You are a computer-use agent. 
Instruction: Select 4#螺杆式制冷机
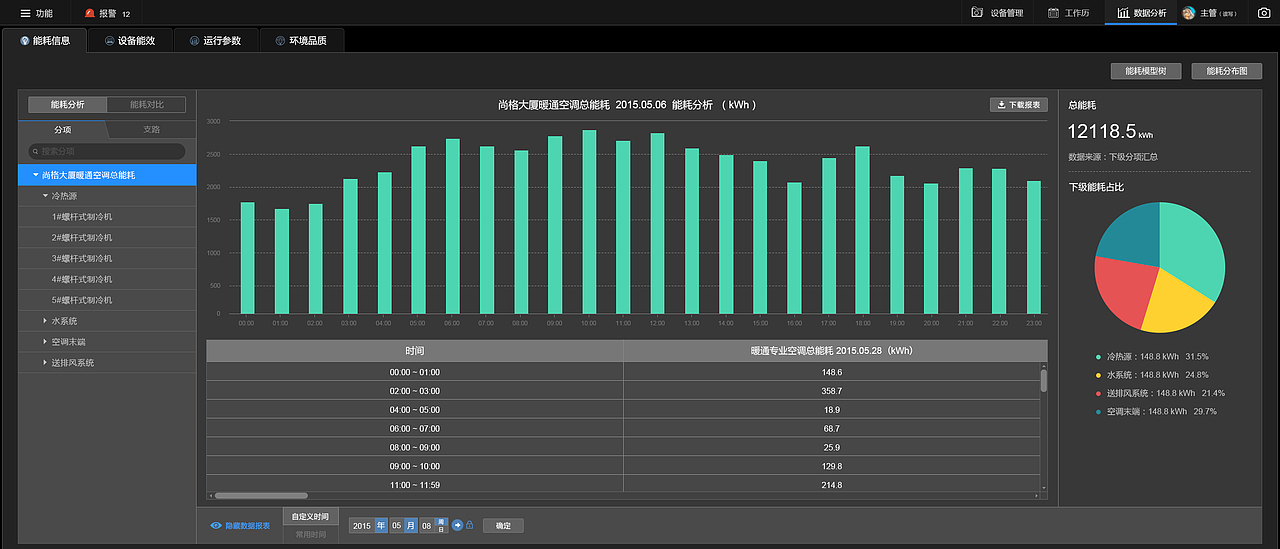[107, 279]
